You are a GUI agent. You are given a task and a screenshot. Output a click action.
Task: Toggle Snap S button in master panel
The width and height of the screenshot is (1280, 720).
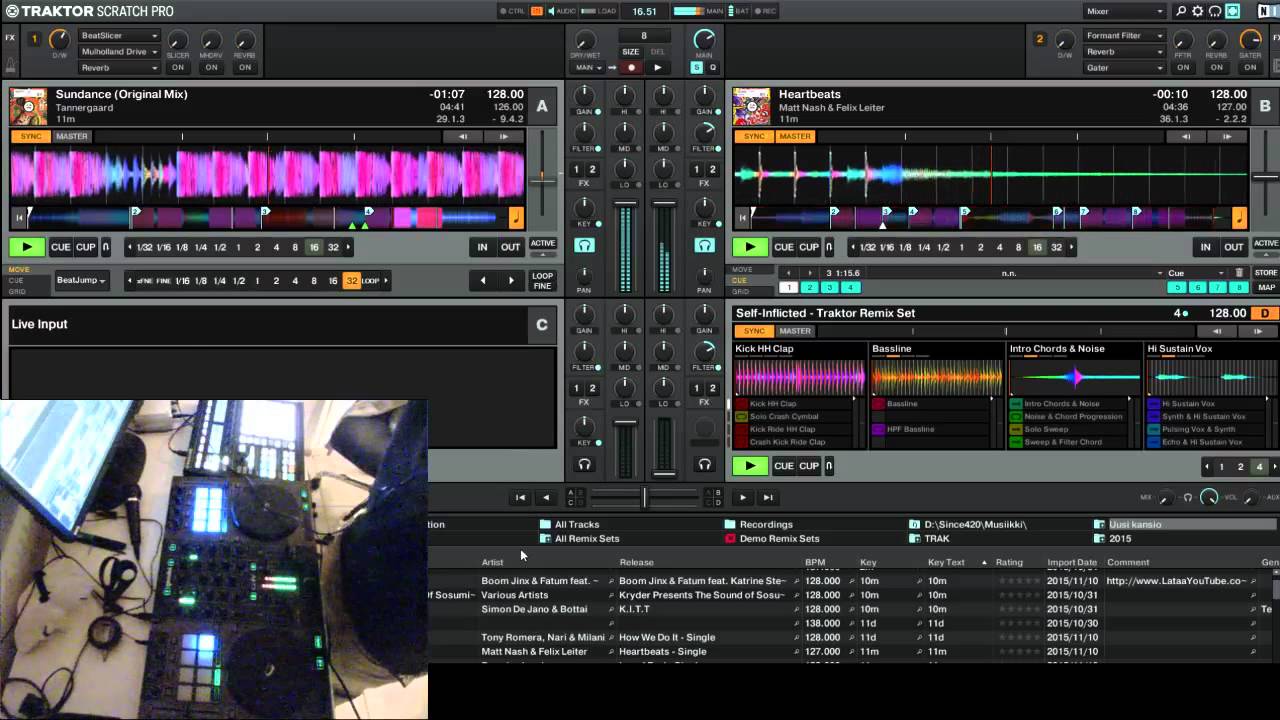[x=696, y=67]
